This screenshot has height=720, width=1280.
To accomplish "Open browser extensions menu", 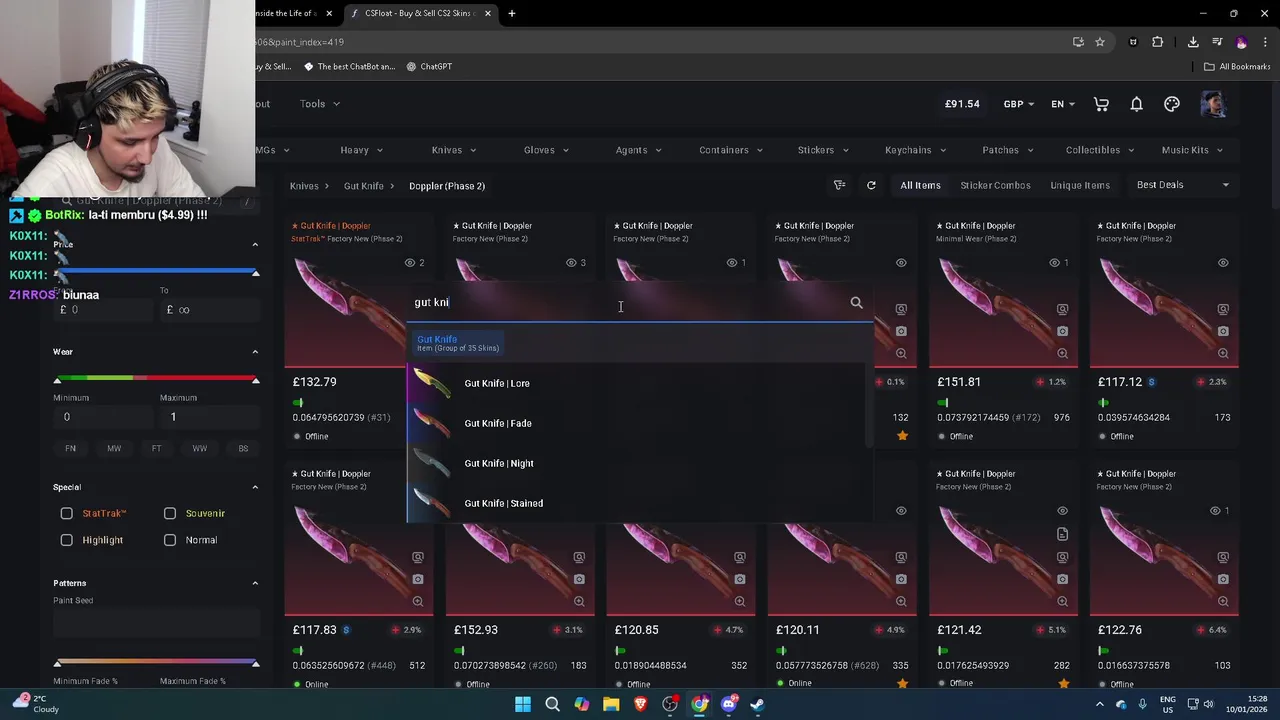I will click(x=1158, y=42).
